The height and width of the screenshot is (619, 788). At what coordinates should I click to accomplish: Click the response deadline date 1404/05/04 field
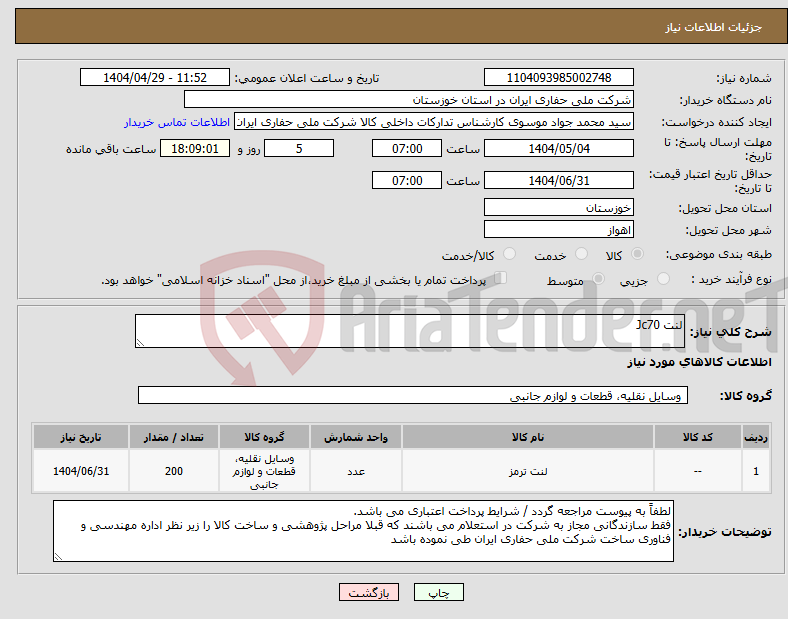(558, 148)
